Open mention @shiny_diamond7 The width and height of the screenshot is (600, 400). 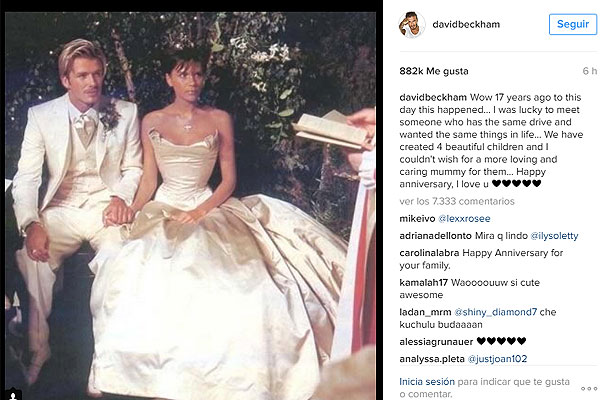[x=496, y=312]
